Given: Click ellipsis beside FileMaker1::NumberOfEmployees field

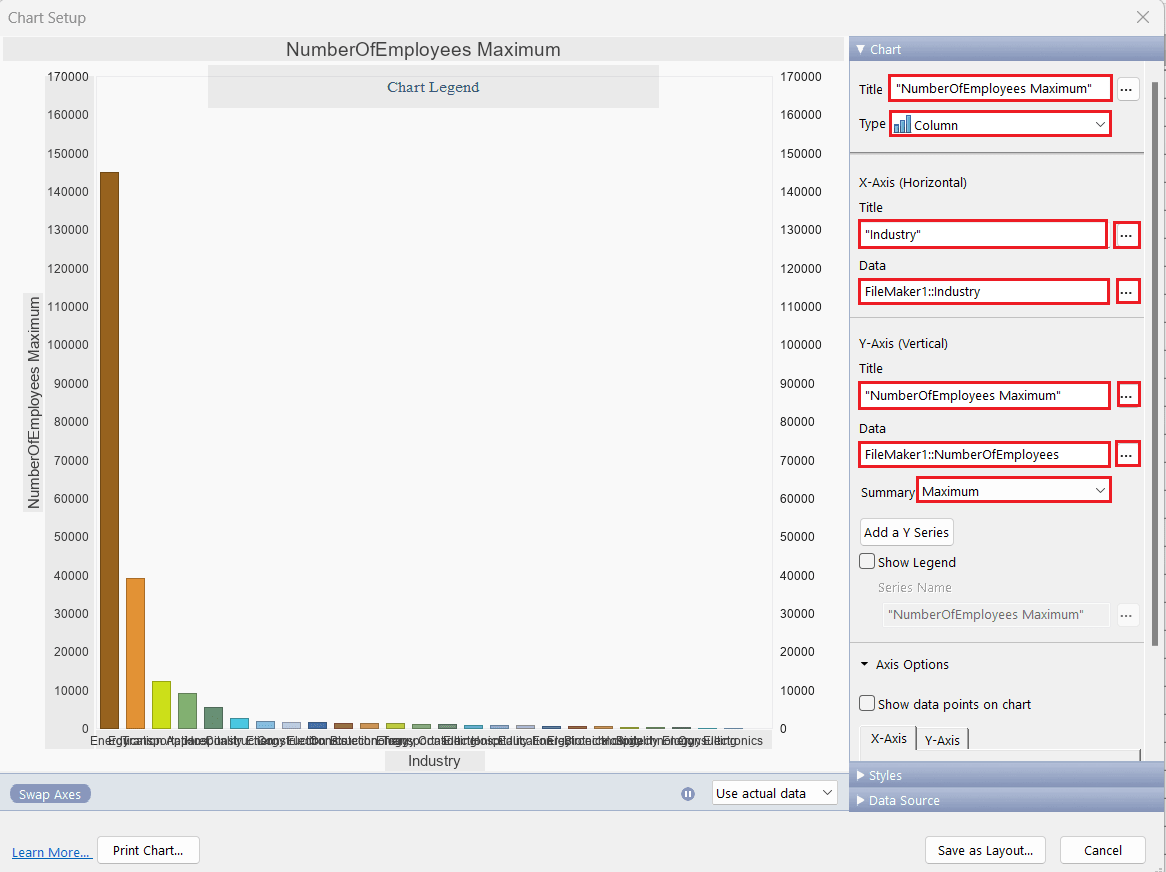Looking at the screenshot, I should tap(1127, 454).
